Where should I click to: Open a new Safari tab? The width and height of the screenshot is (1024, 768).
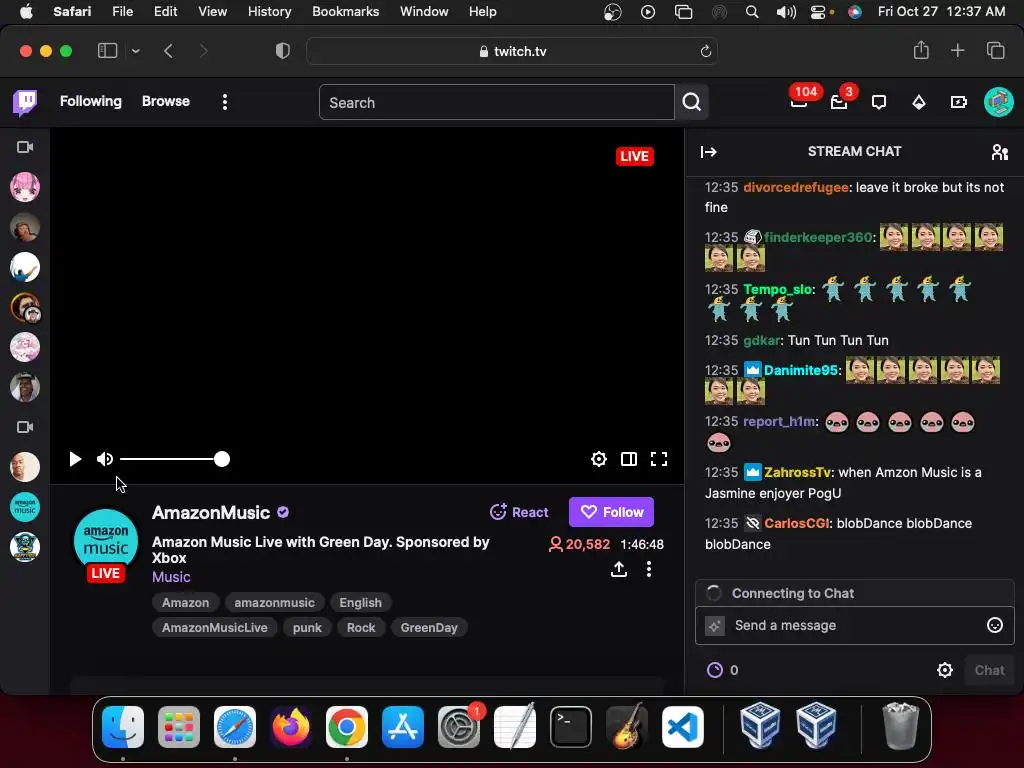coord(957,50)
